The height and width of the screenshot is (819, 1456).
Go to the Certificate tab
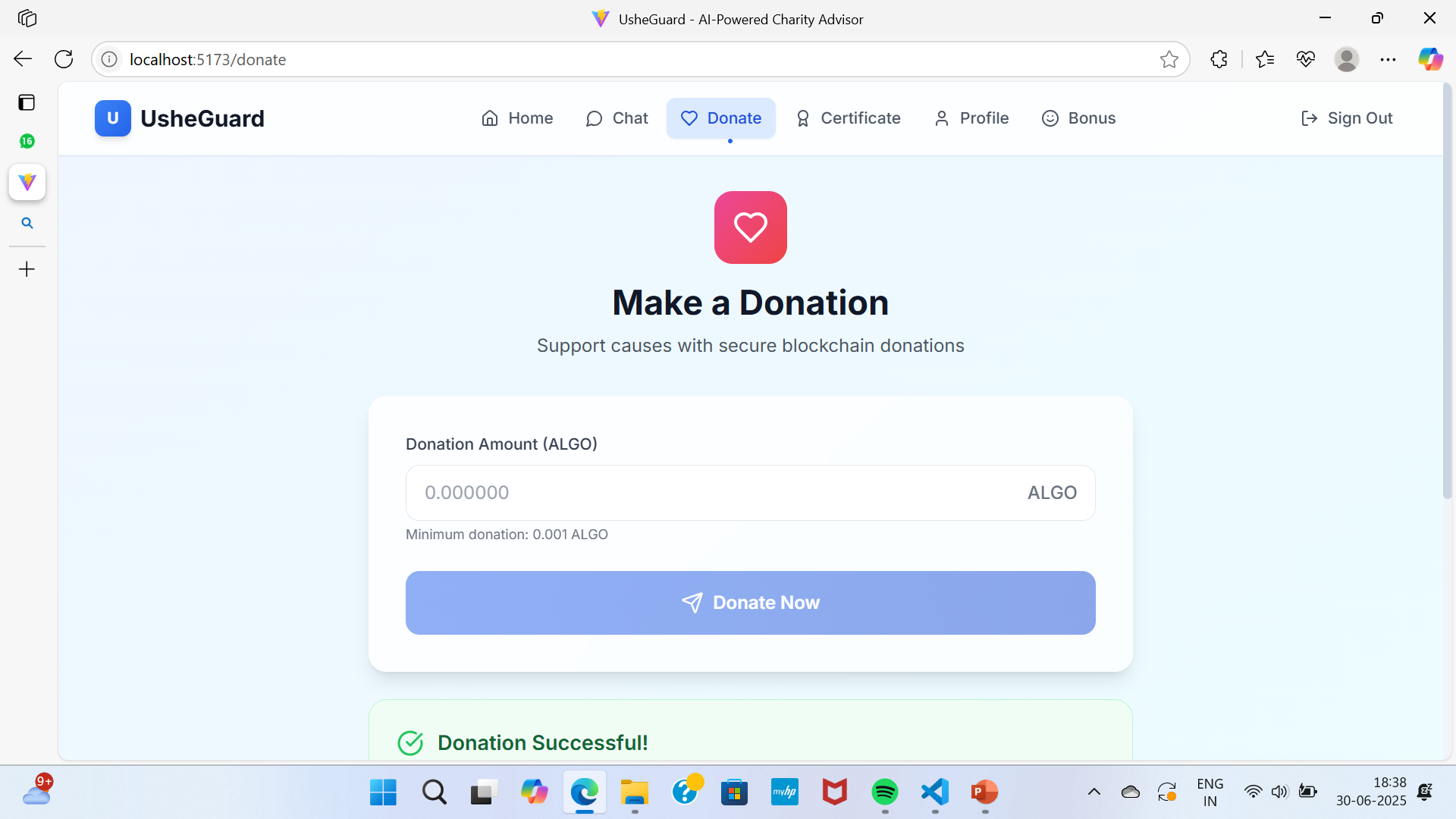point(848,118)
